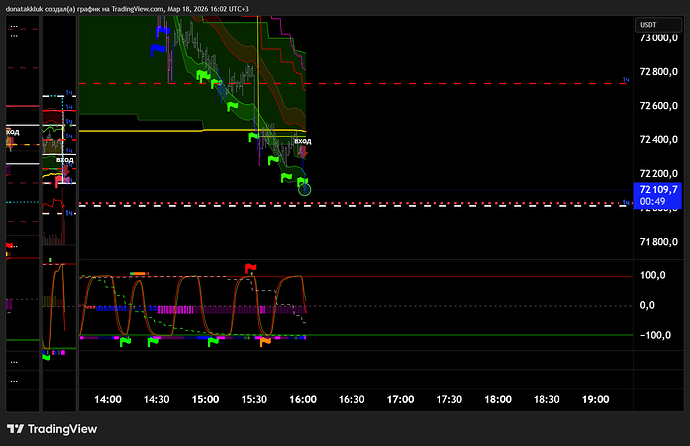Click the green circle marker on latest candle
The width and height of the screenshot is (690, 446).
pyautogui.click(x=305, y=188)
